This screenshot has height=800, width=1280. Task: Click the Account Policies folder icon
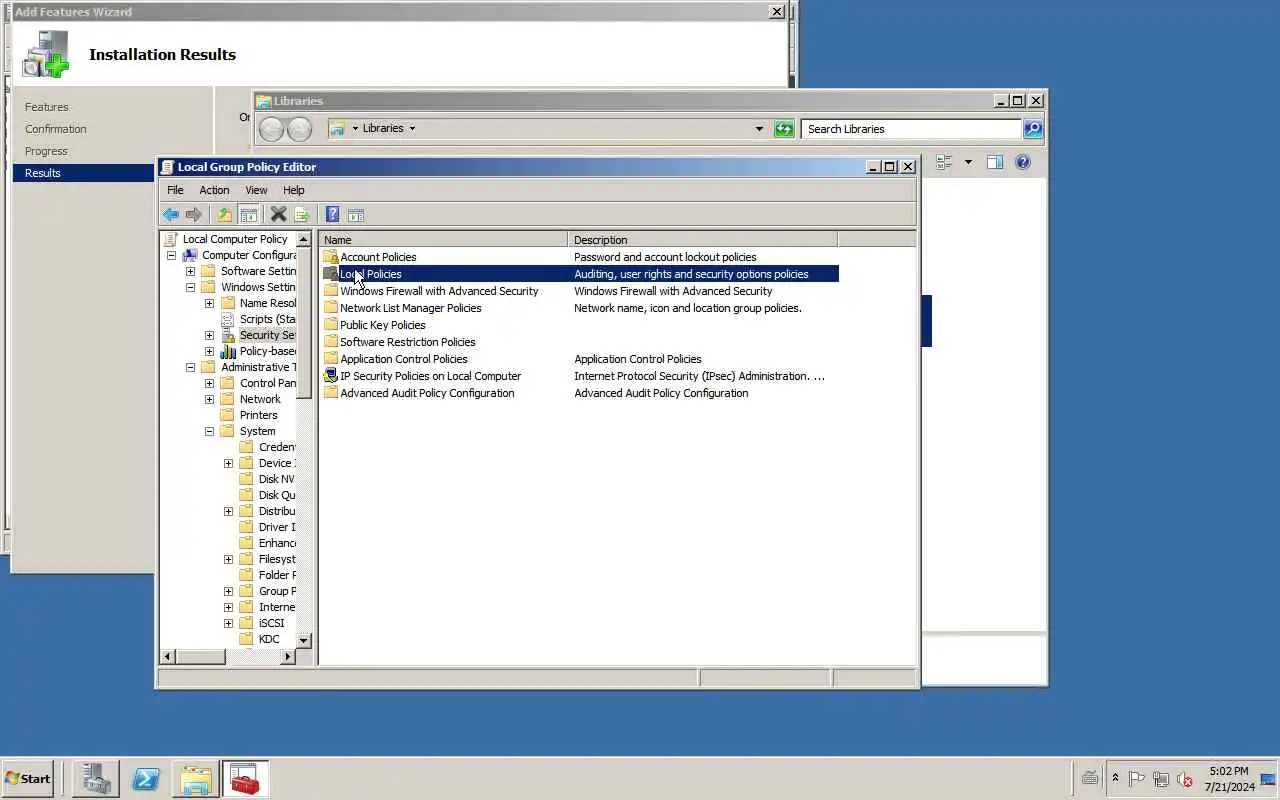click(x=331, y=257)
